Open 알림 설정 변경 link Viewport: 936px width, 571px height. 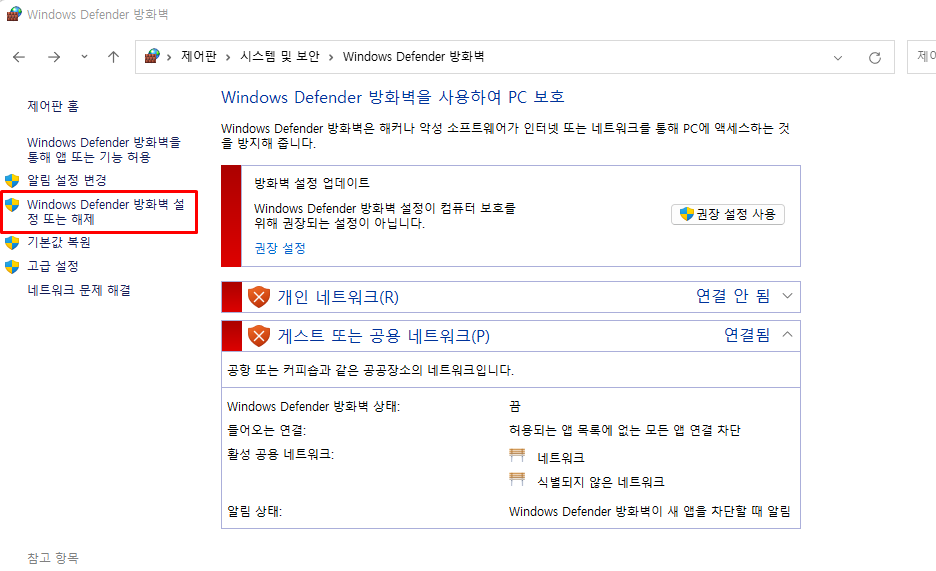pyautogui.click(x=67, y=180)
